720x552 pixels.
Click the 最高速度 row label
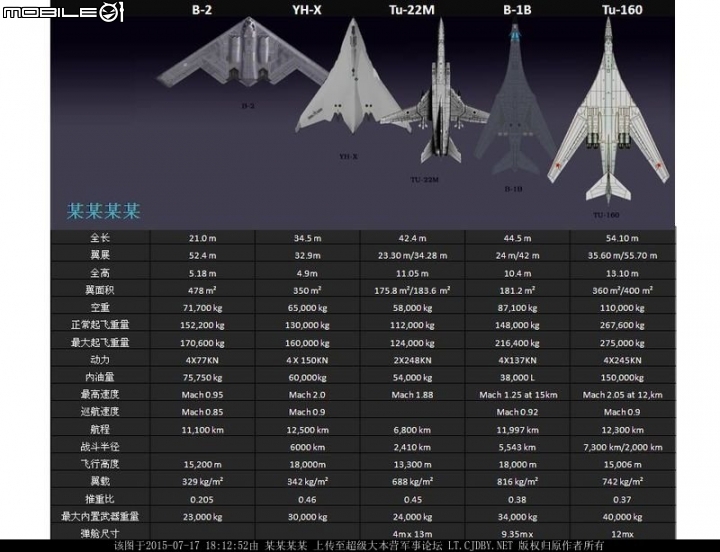(100, 394)
